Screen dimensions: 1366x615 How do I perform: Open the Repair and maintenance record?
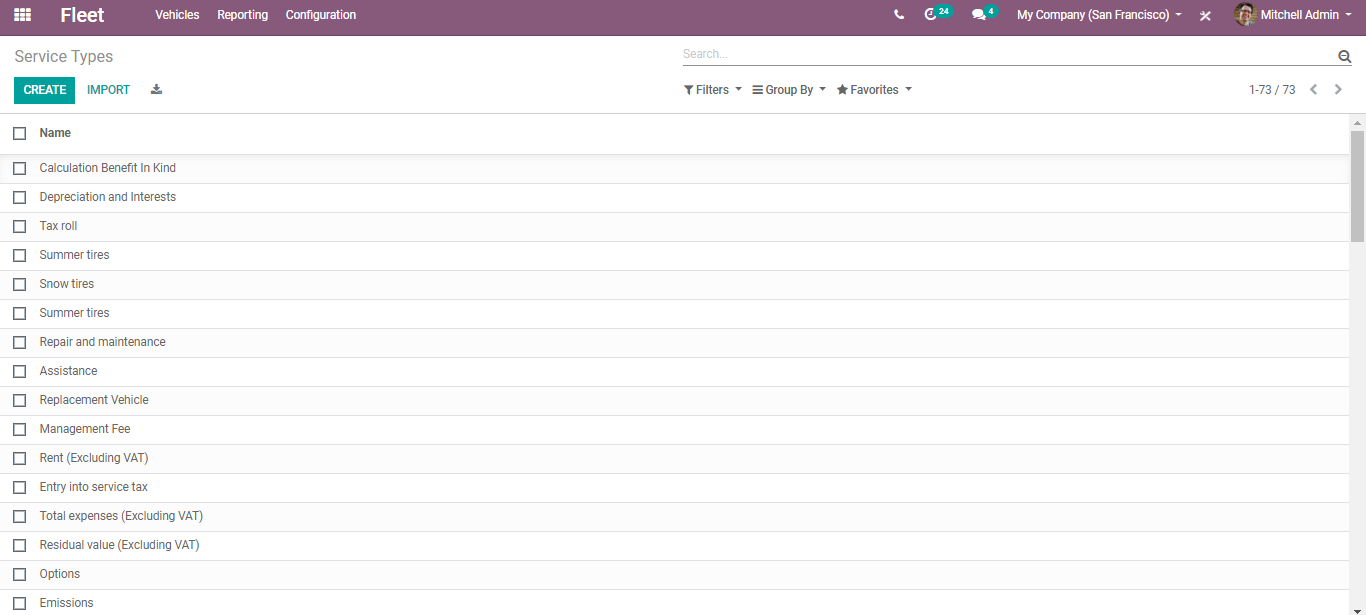point(103,342)
